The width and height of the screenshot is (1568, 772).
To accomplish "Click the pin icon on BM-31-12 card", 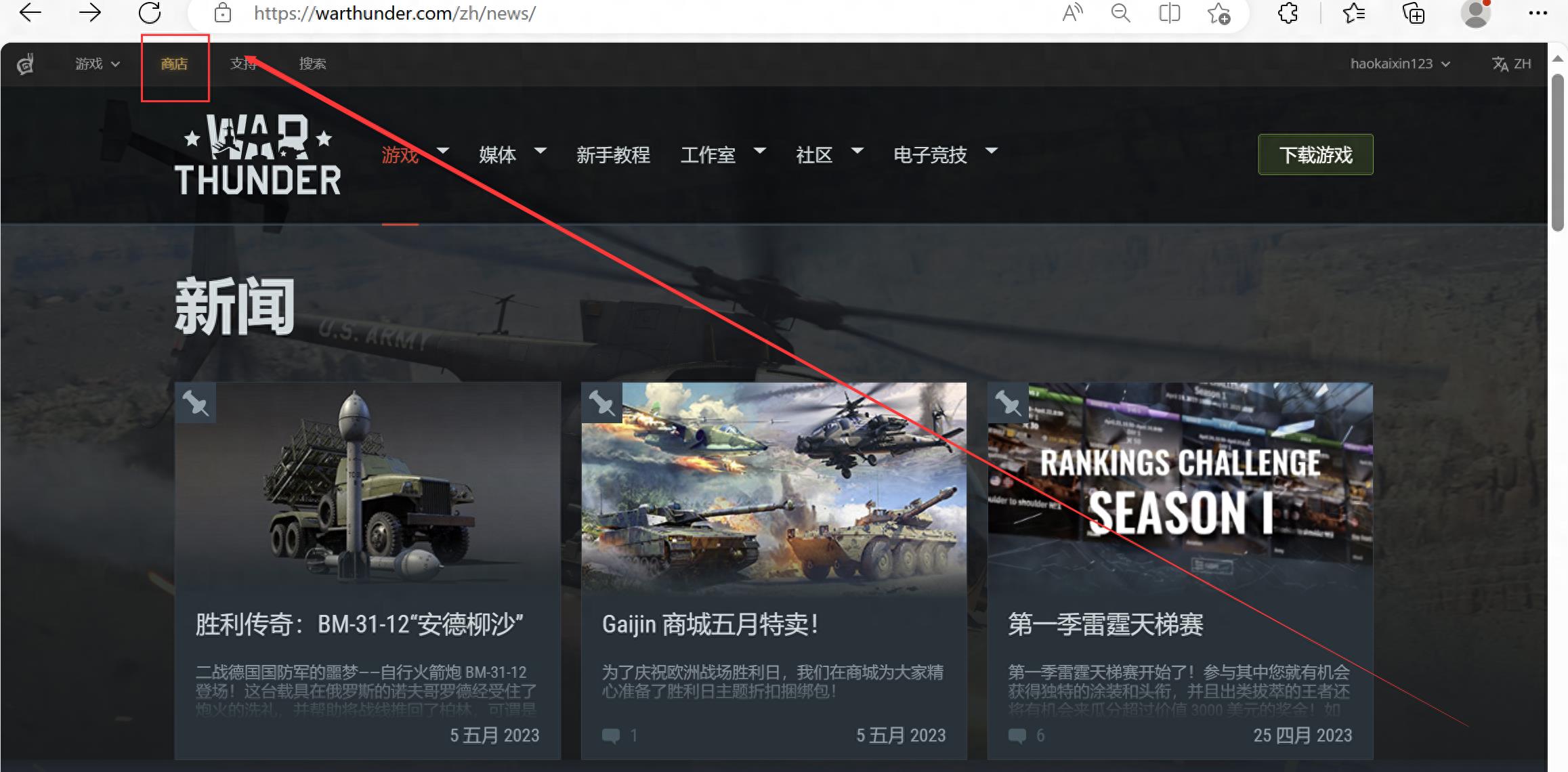I will 196,403.
